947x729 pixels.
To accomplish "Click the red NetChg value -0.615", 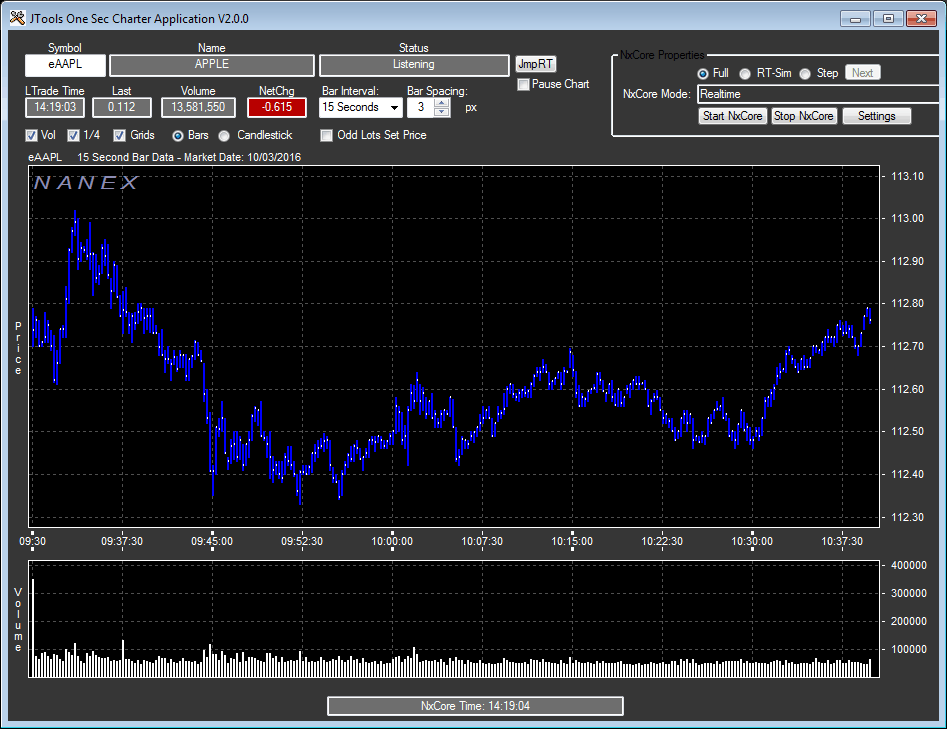I will point(277,108).
